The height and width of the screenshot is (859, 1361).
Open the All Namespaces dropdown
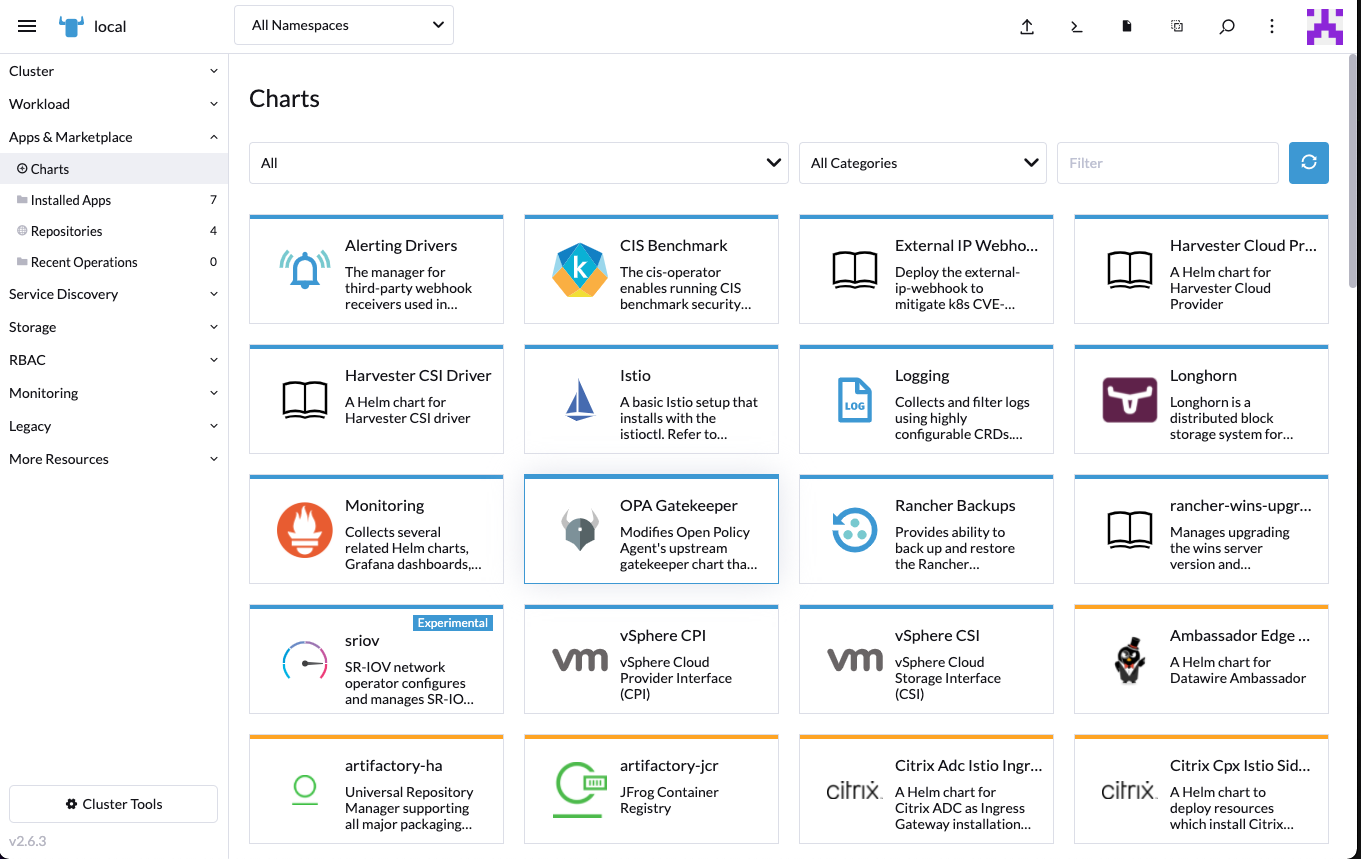(x=343, y=24)
